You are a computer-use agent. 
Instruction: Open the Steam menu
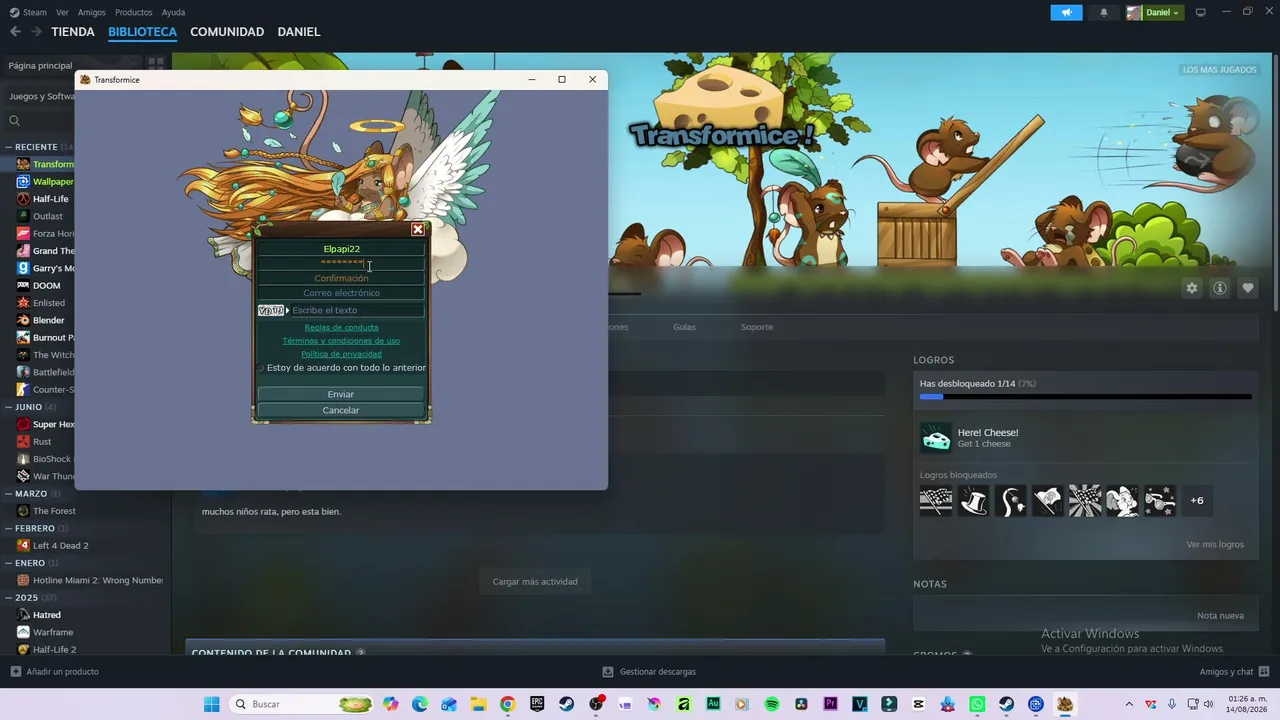(29, 12)
